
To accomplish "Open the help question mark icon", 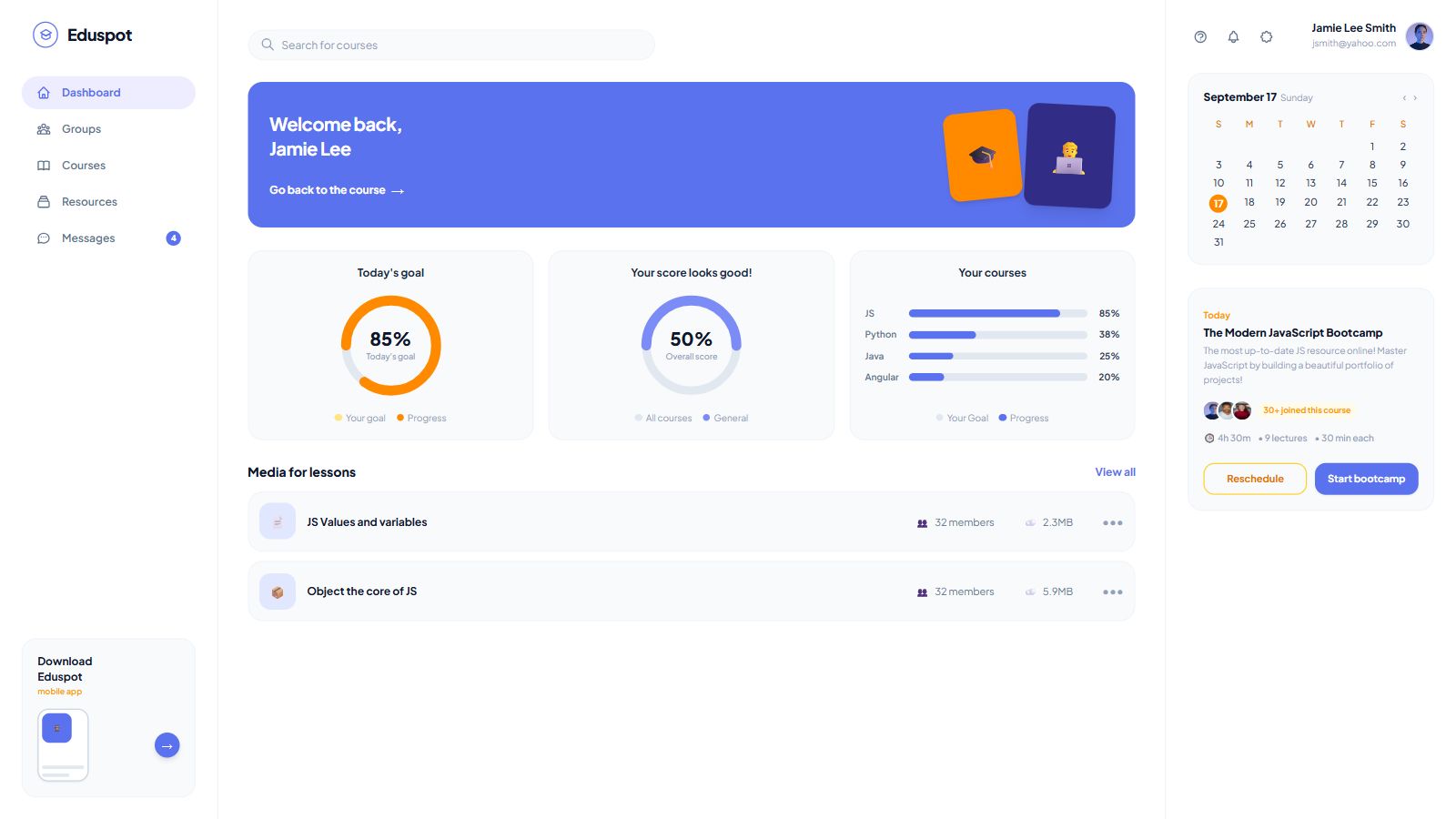I will [x=1200, y=37].
